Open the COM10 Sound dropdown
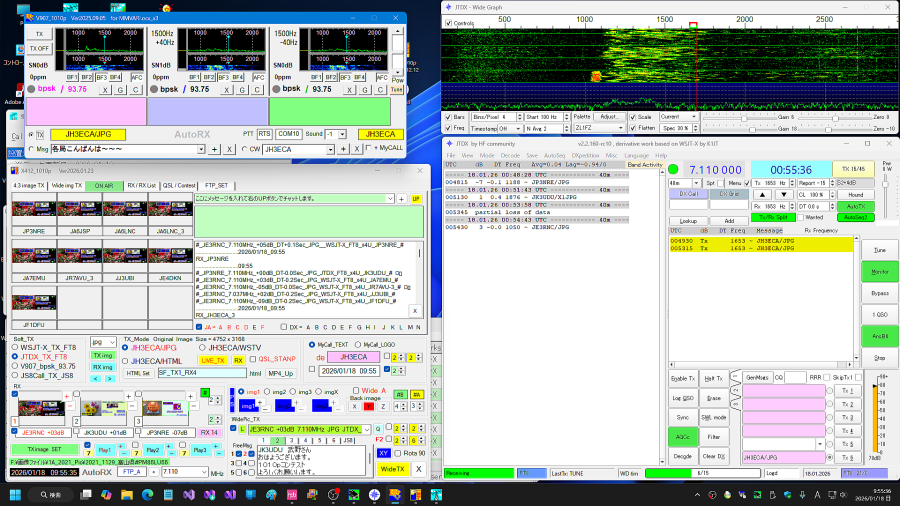The image size is (900, 506). click(343, 133)
